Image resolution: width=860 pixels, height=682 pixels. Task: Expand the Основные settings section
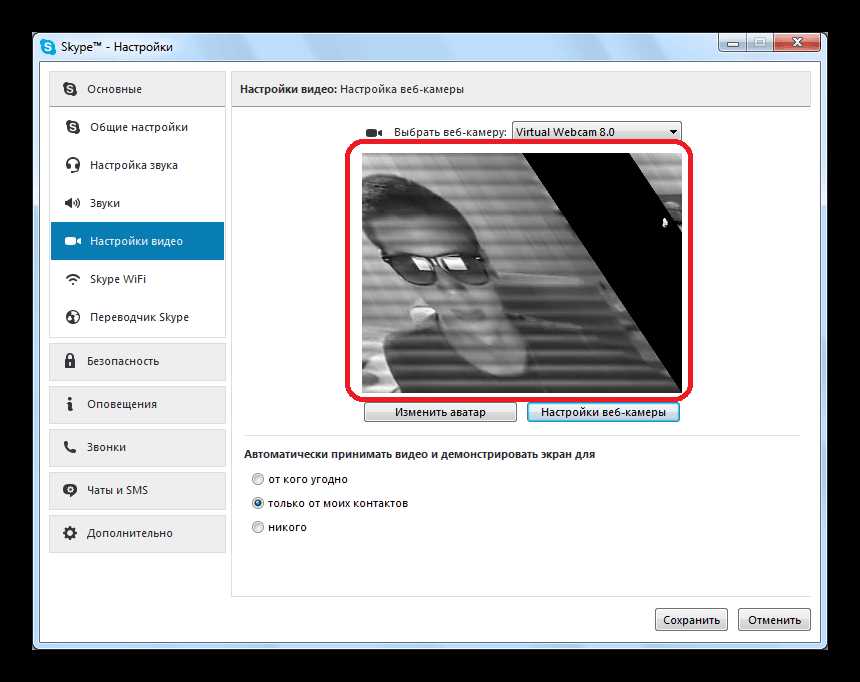pos(137,89)
